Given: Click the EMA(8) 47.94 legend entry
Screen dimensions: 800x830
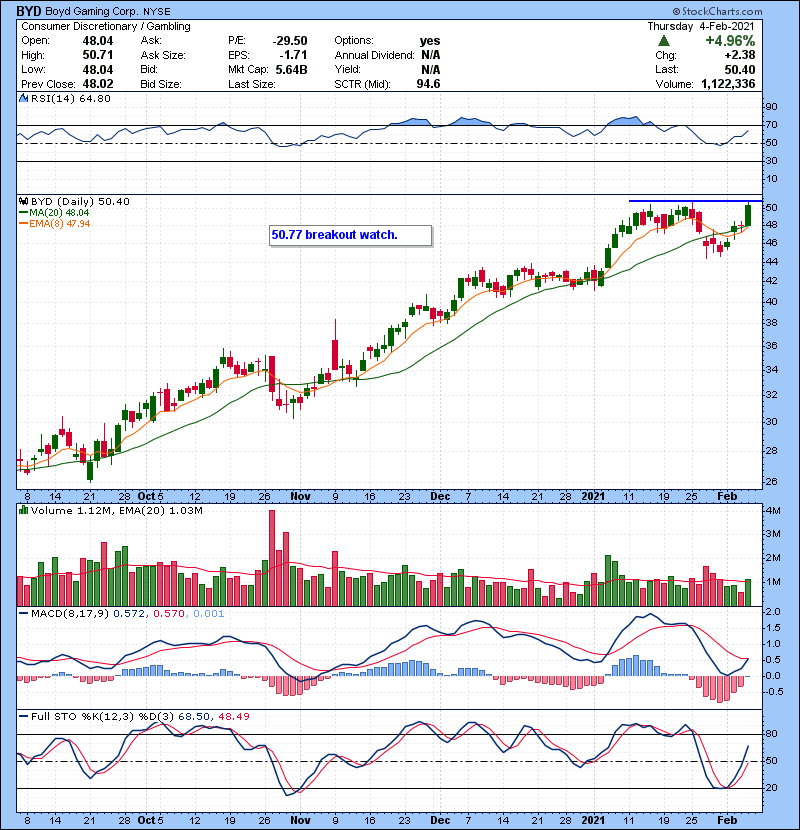Looking at the screenshot, I should (55, 224).
